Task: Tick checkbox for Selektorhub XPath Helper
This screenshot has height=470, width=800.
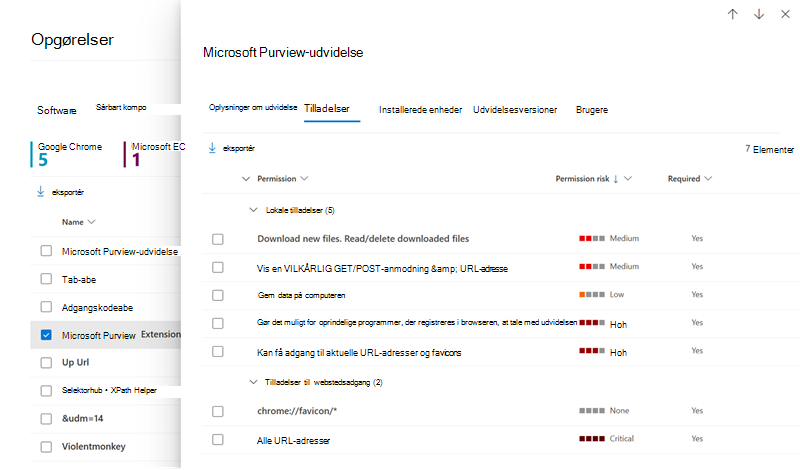Action: [x=46, y=390]
